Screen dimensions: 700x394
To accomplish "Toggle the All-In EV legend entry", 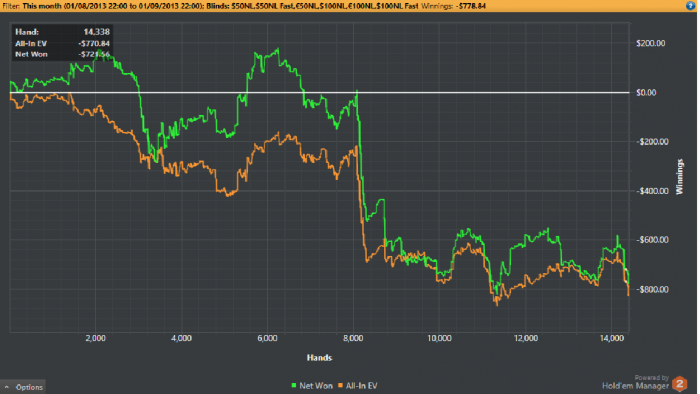I will coord(358,386).
